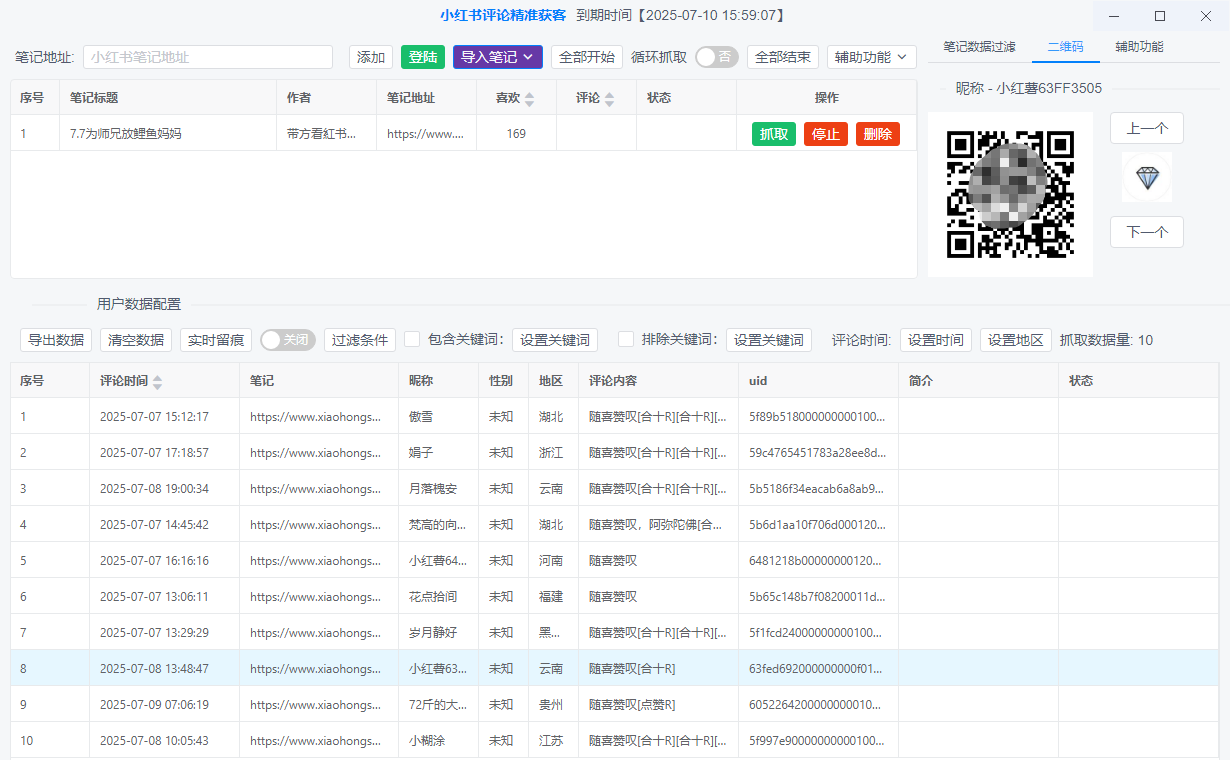Click uid starting with 6481218b
Viewport: 1230px width, 760px height.
click(x=817, y=561)
